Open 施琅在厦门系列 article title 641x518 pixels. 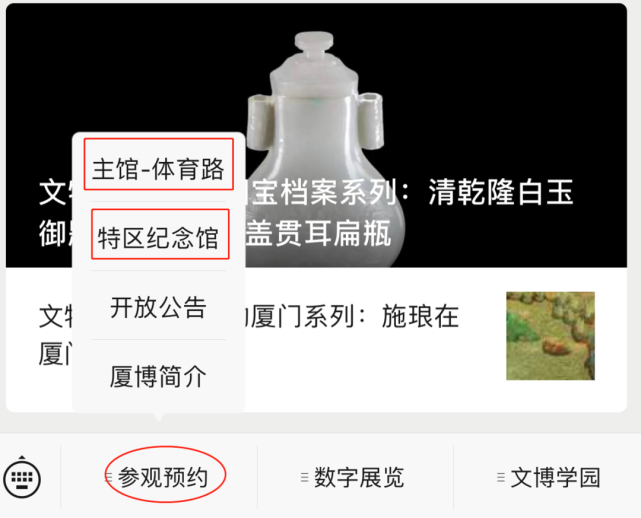(354, 316)
